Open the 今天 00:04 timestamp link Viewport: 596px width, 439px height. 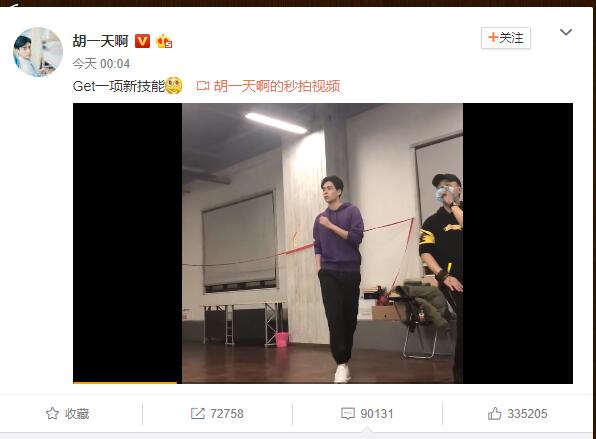(101, 63)
